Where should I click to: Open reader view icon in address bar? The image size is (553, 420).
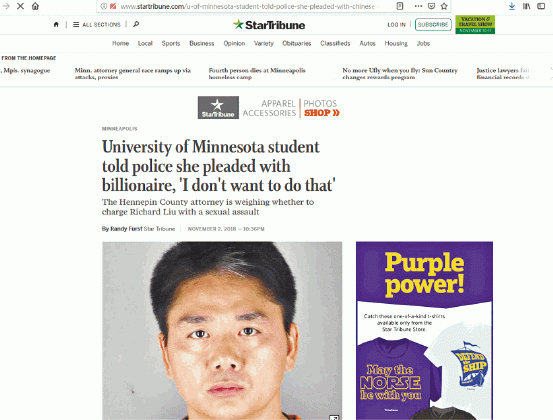coord(400,6)
